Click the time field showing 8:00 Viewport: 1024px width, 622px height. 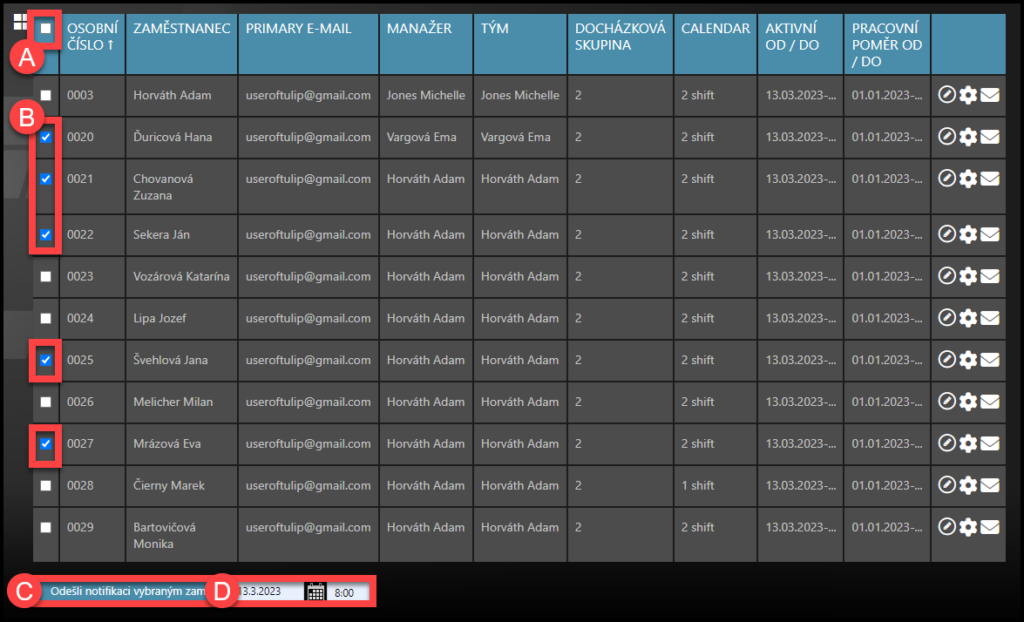pyautogui.click(x=348, y=593)
